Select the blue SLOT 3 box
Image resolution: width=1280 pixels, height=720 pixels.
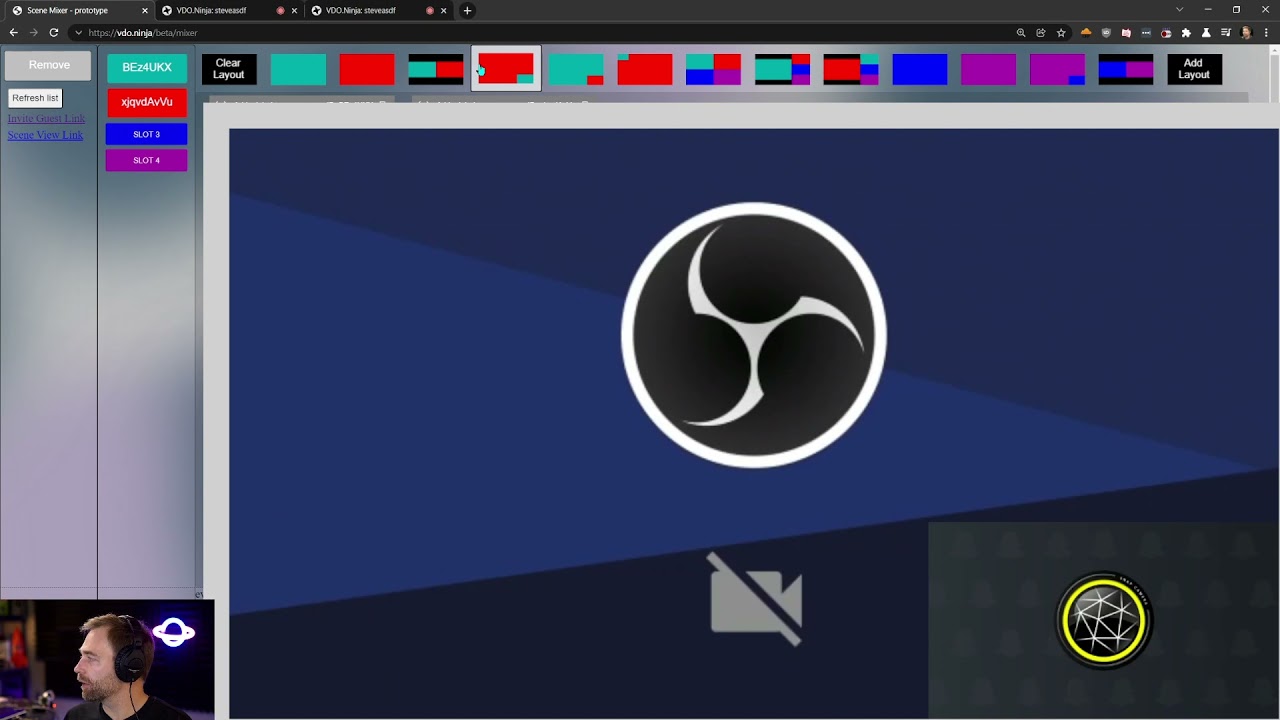pos(147,134)
